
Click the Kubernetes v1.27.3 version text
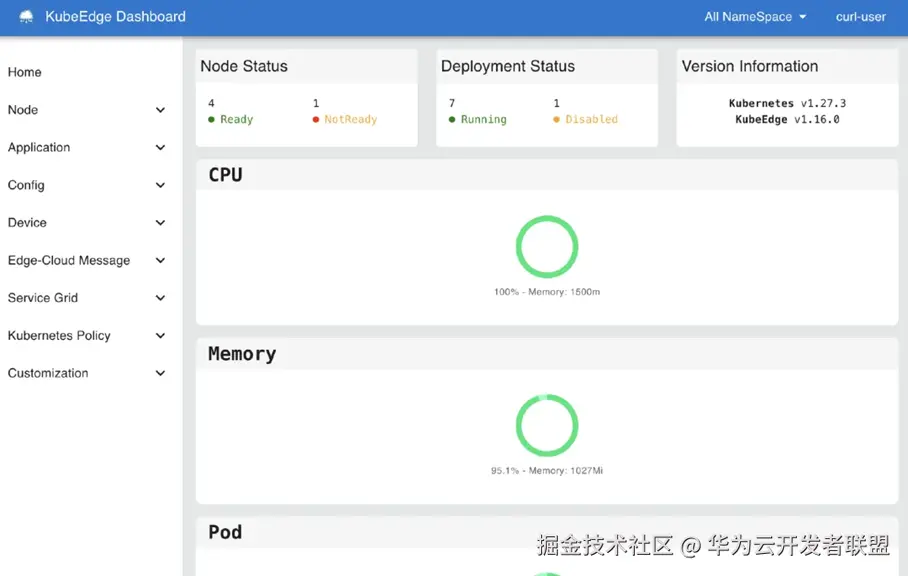[x=787, y=104]
